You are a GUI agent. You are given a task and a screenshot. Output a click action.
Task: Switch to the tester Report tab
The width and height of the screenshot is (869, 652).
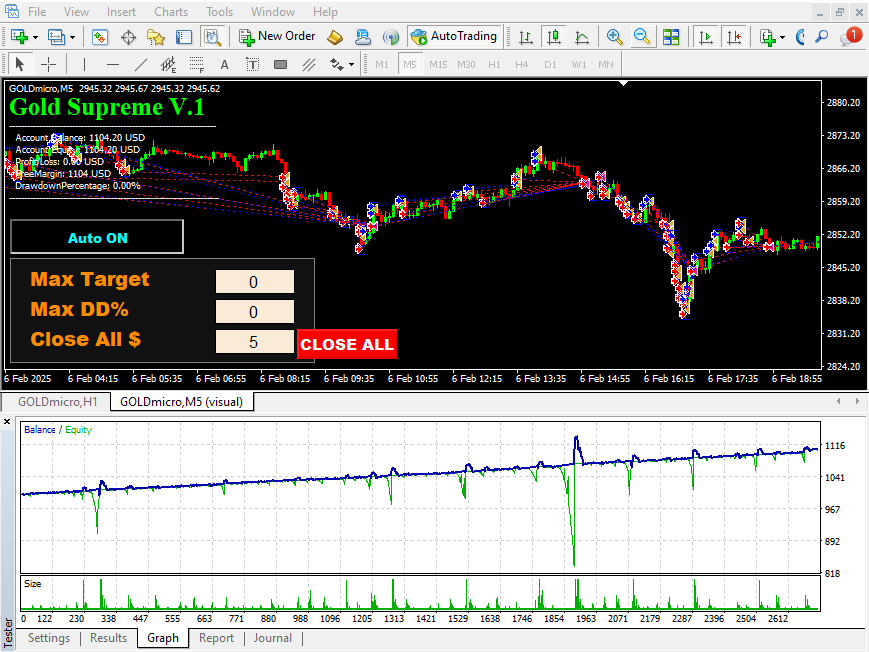[x=216, y=638]
